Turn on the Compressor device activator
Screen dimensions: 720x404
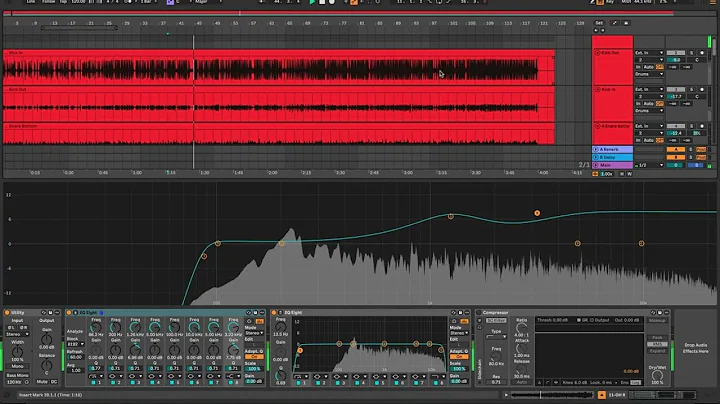coord(480,313)
